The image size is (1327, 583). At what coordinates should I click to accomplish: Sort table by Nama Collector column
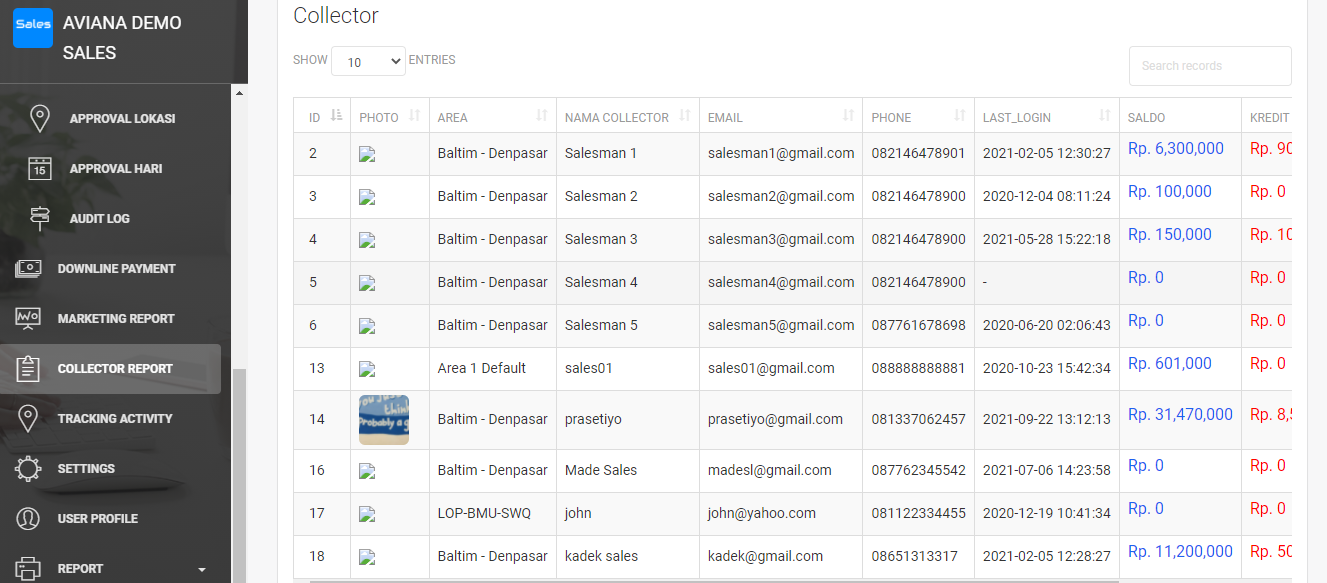coord(685,116)
